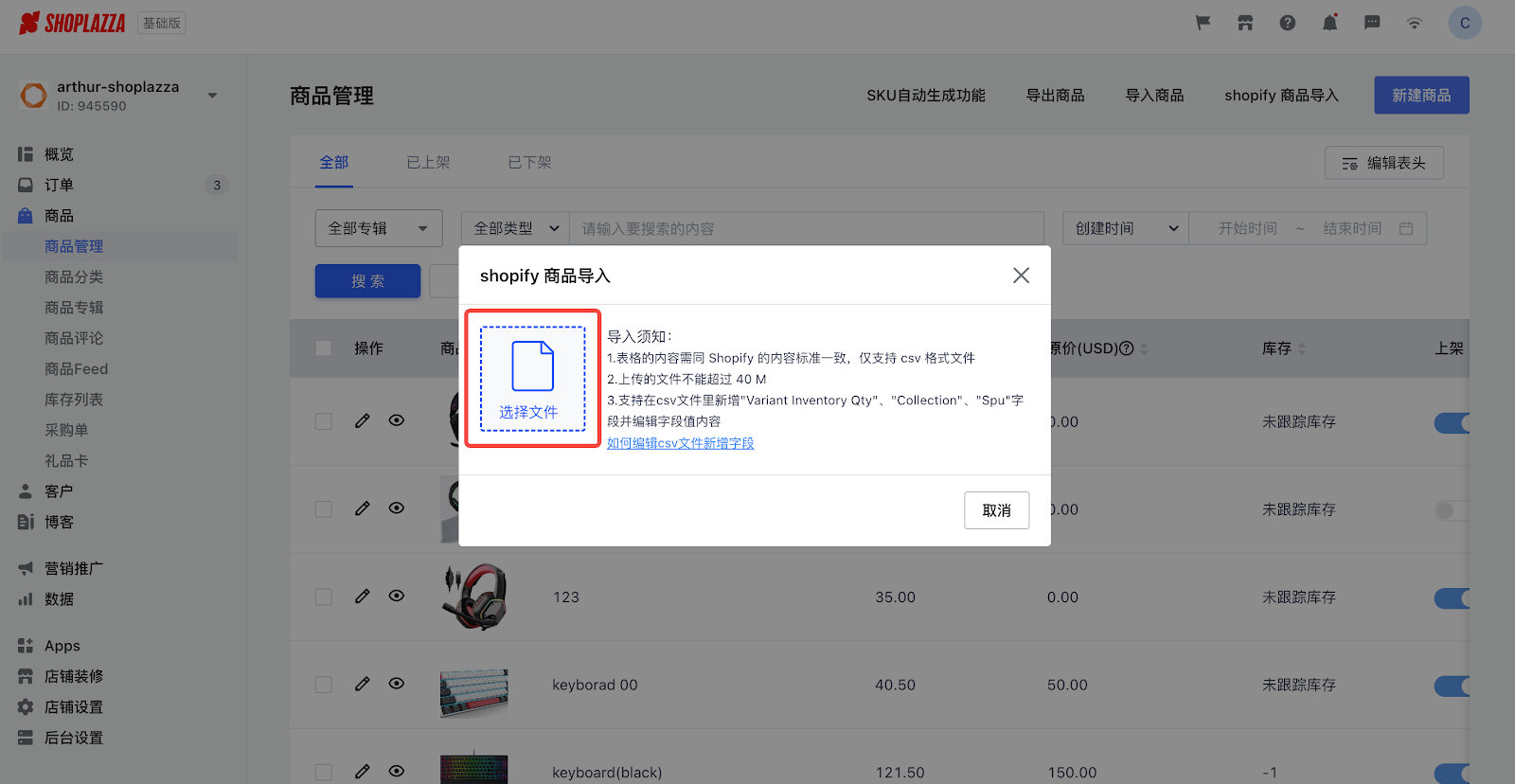Toggle eye preview for keyborad 00
The width and height of the screenshot is (1515, 784).
click(x=397, y=684)
